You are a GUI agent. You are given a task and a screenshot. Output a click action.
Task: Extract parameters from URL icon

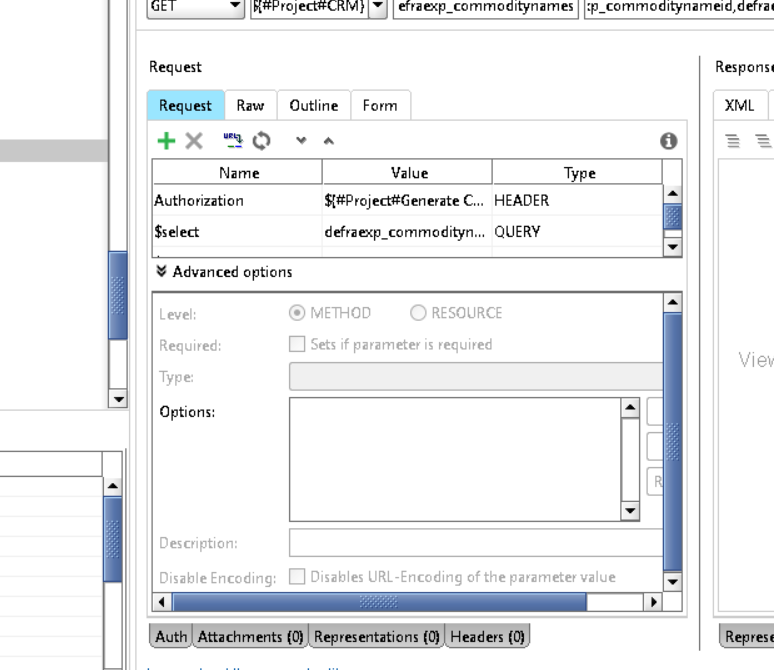tap(232, 140)
